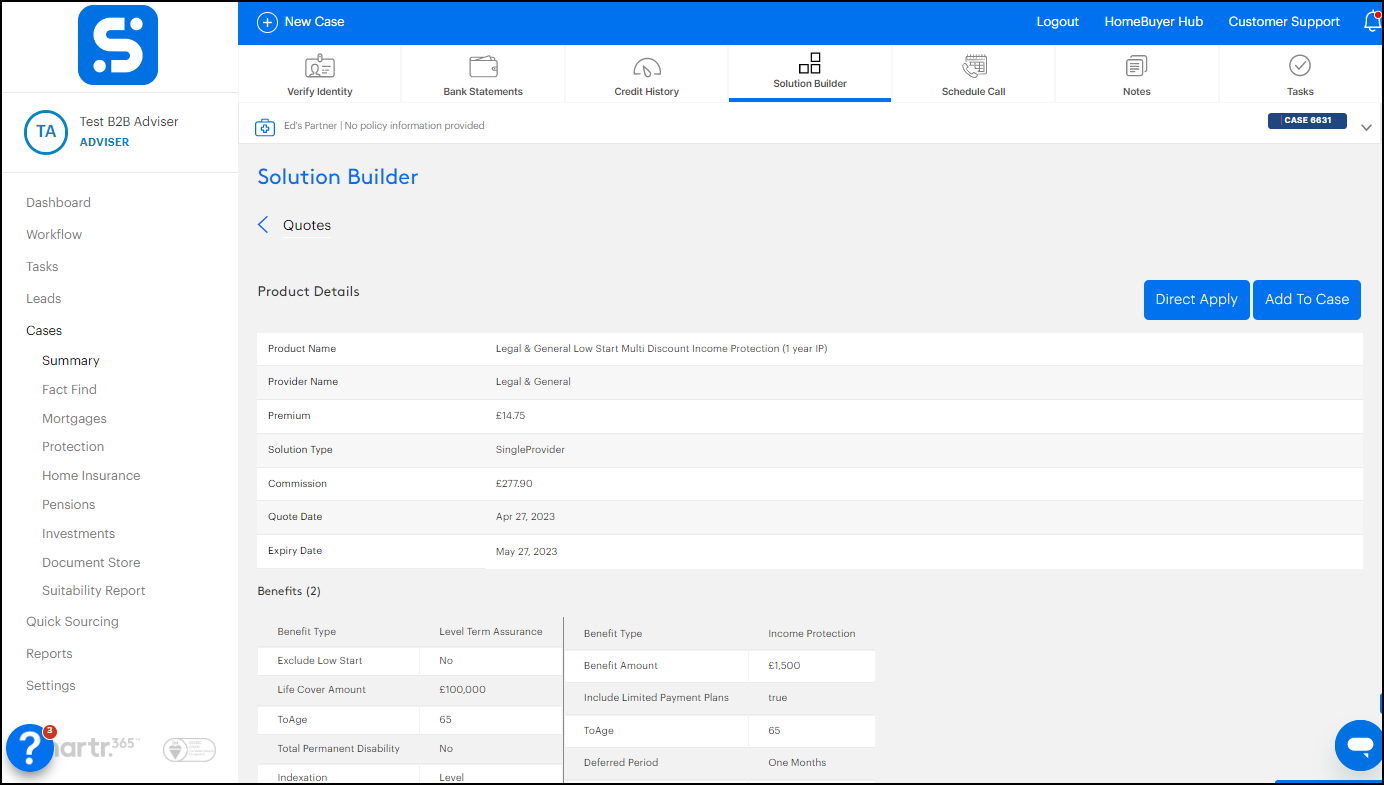Click the Schedule Call phone calendar icon
Viewport: 1384px width, 785px height.
pos(974,67)
